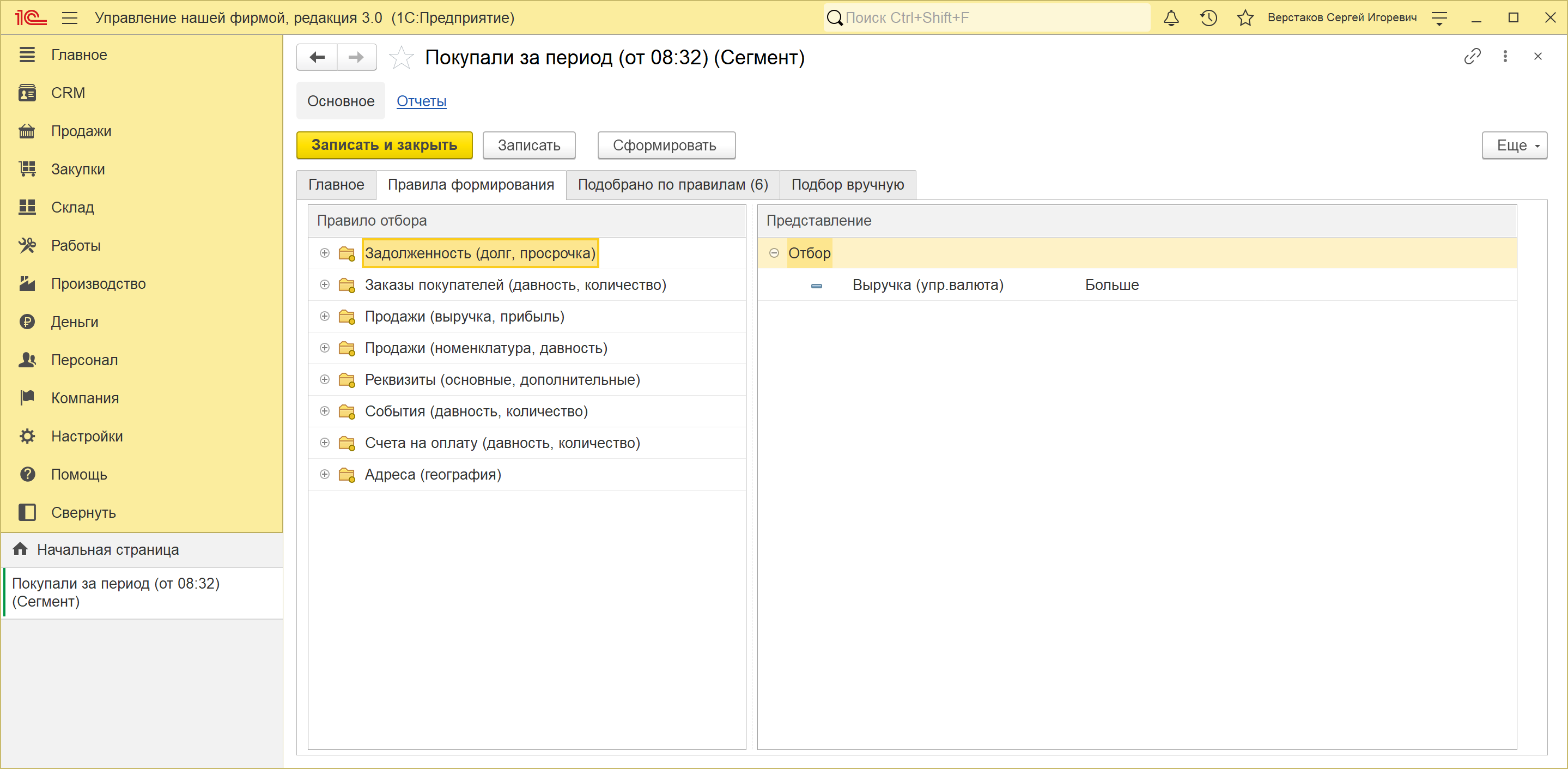Click the 1C logo icon

point(31,17)
